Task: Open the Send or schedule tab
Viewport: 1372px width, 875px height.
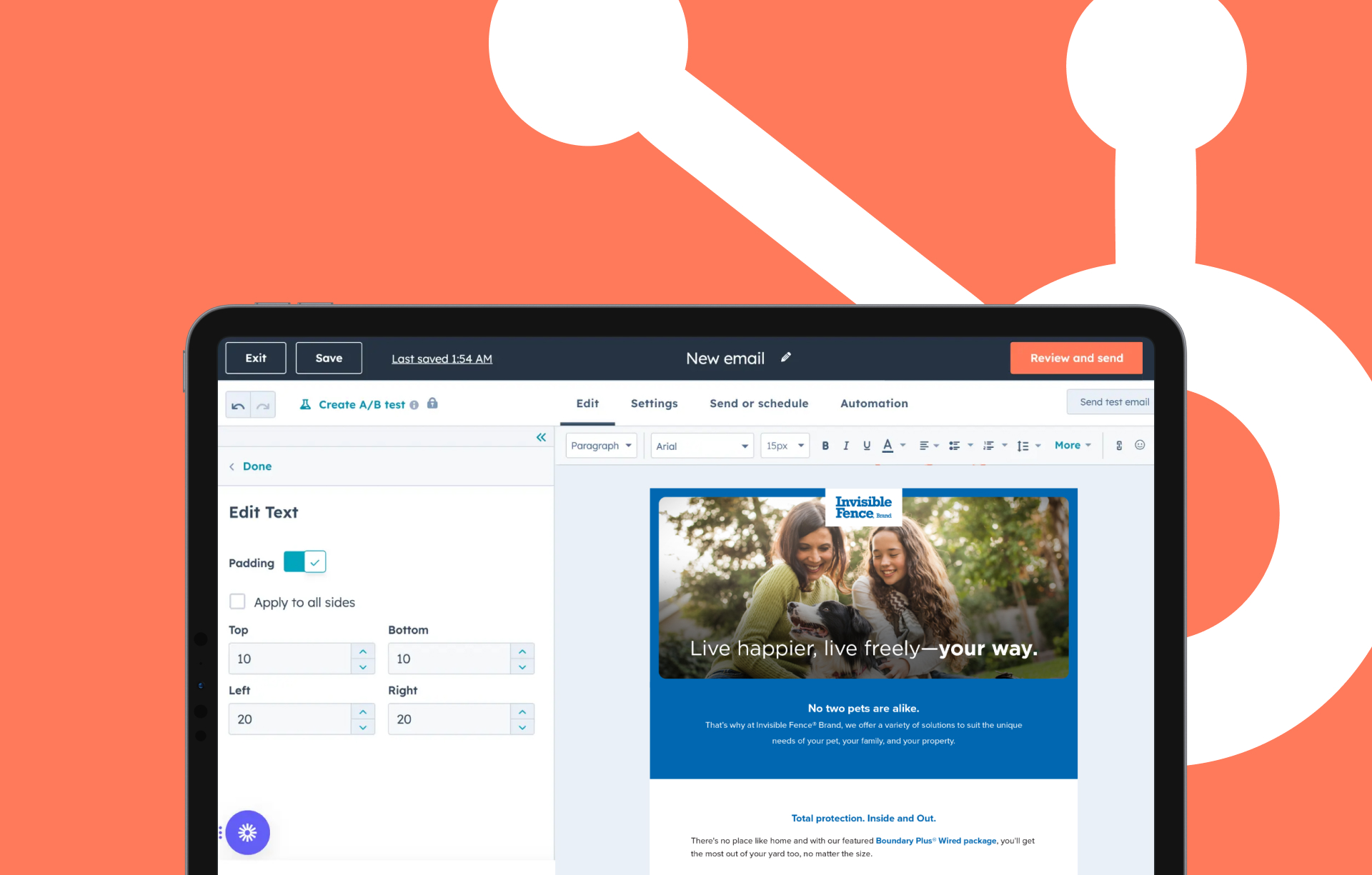Action: [x=759, y=404]
